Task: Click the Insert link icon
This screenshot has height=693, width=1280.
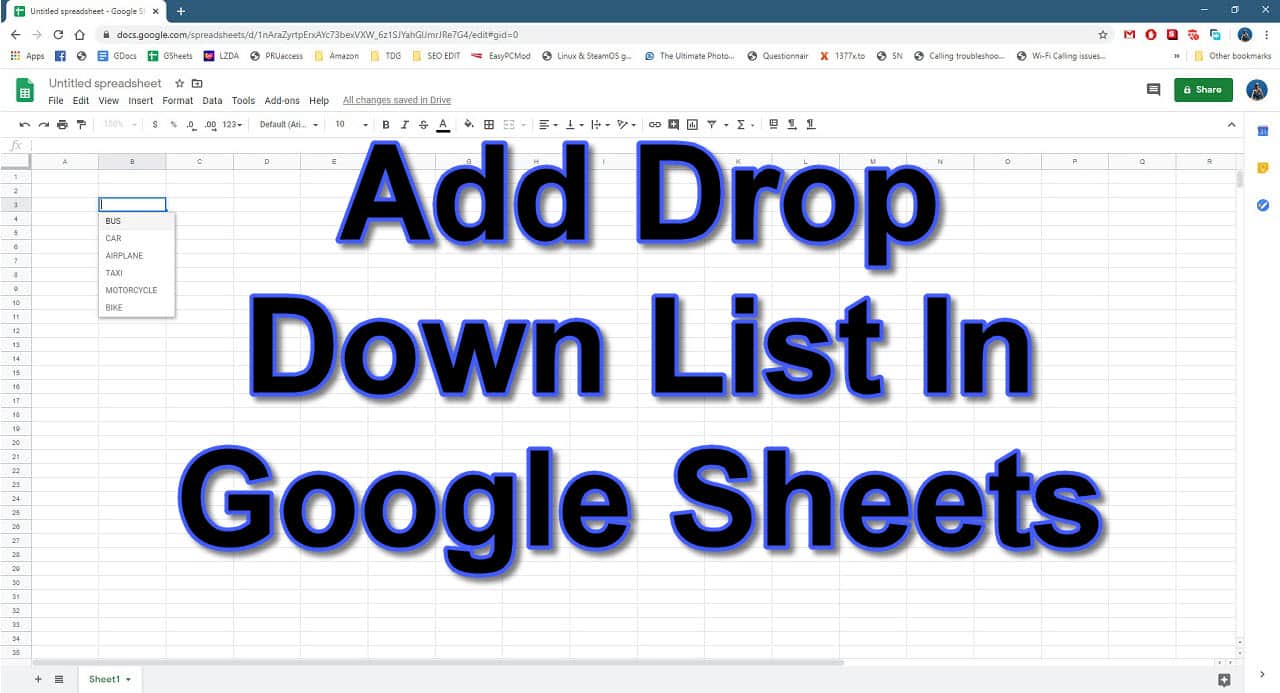Action: [656, 124]
